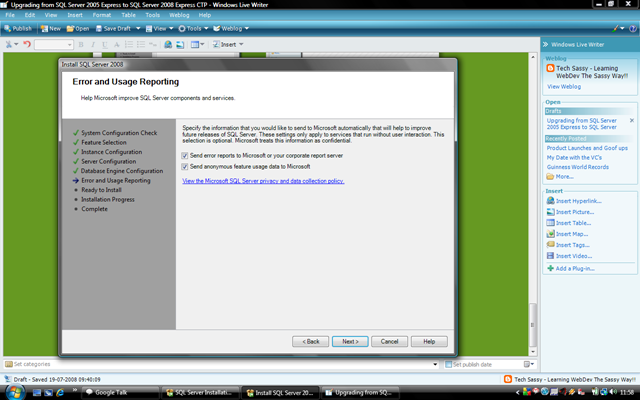Viewport: 640px width, 400px height.
Task: Create a New post from toolbar
Action: [x=50, y=29]
